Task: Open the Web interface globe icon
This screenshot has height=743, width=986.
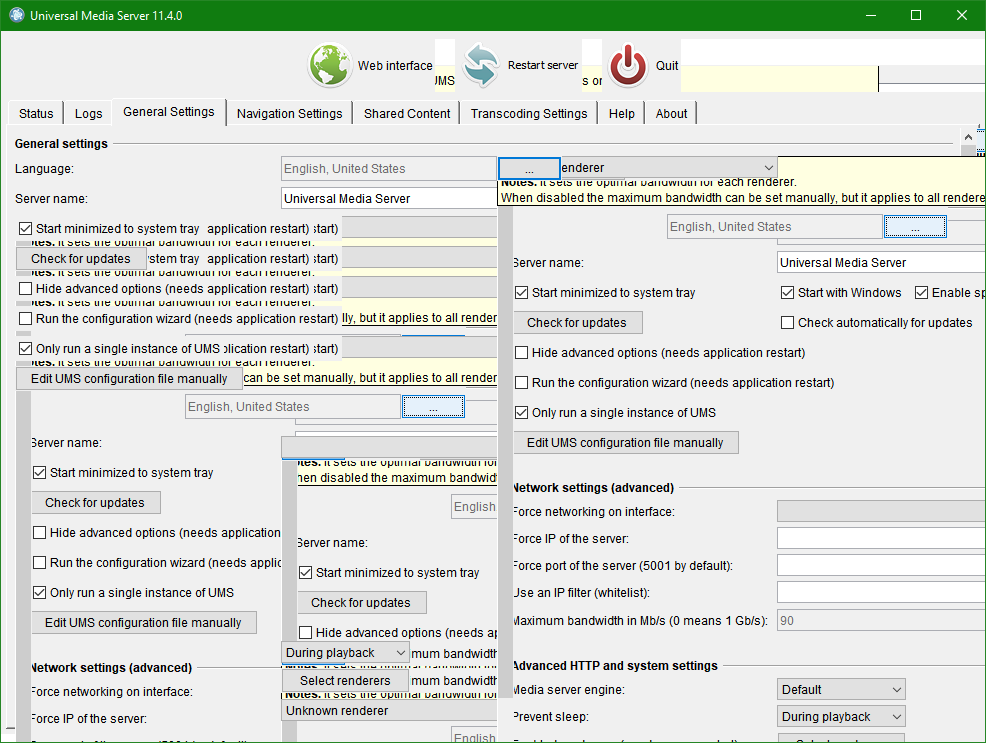Action: pyautogui.click(x=330, y=65)
